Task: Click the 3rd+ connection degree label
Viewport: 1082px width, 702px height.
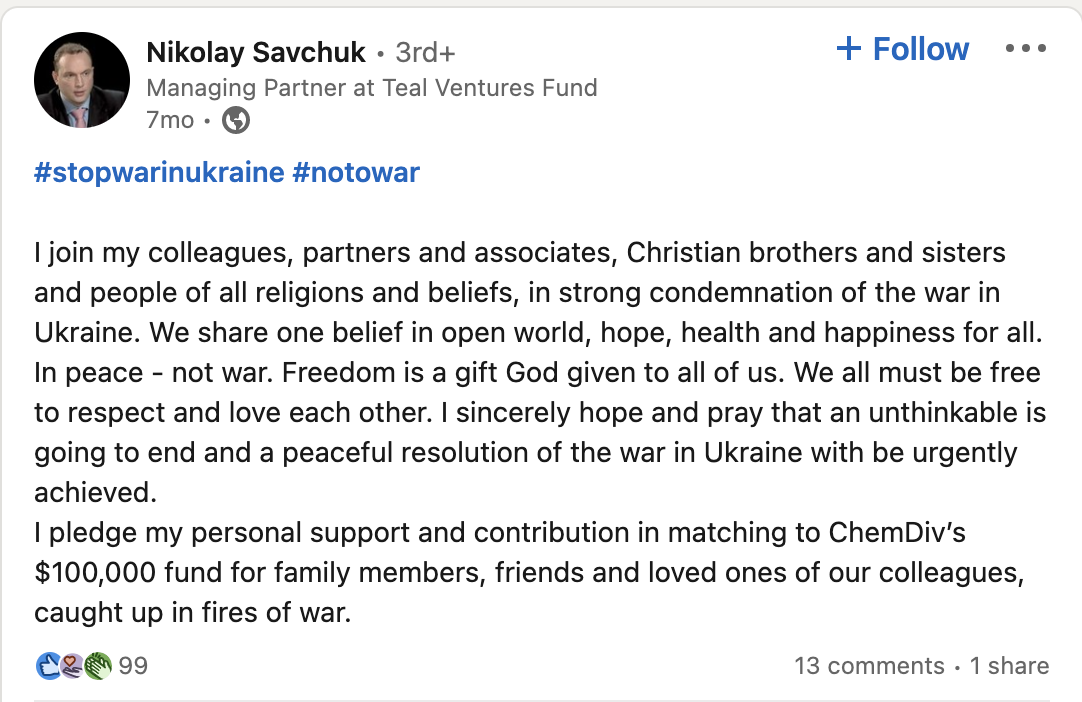Action: [x=424, y=52]
